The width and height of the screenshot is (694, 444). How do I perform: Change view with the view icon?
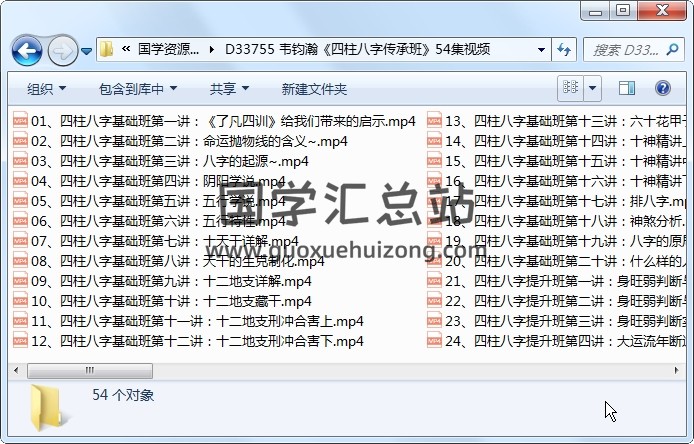(570, 88)
